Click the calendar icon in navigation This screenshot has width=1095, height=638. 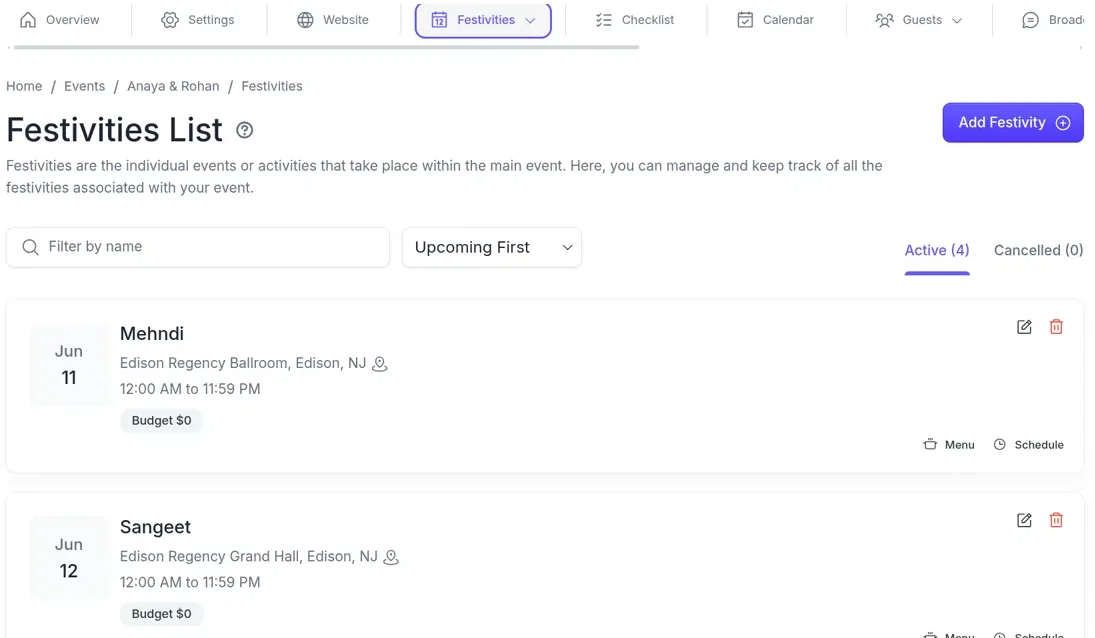[745, 20]
